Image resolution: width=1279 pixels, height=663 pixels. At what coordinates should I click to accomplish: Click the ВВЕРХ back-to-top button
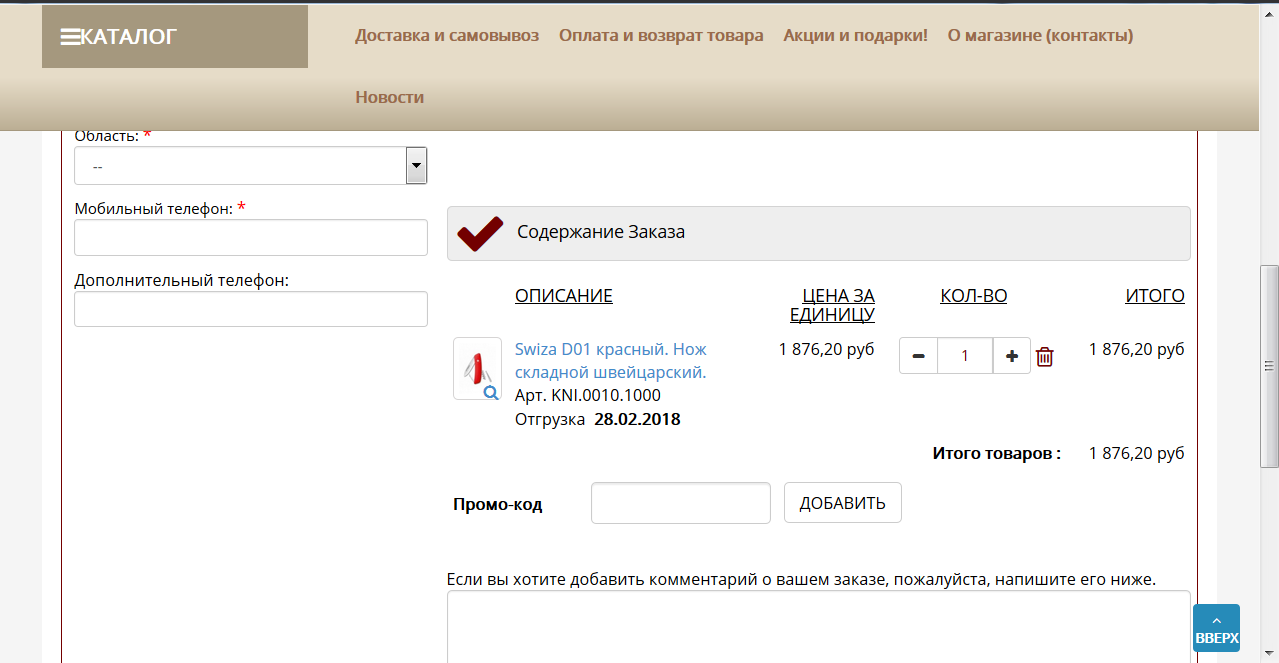(x=1216, y=629)
